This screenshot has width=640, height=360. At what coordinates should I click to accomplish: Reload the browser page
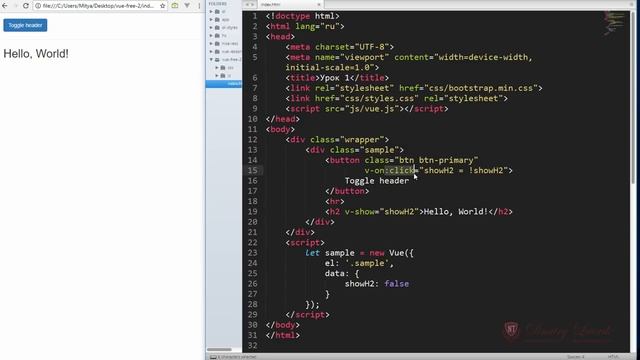click(25, 6)
